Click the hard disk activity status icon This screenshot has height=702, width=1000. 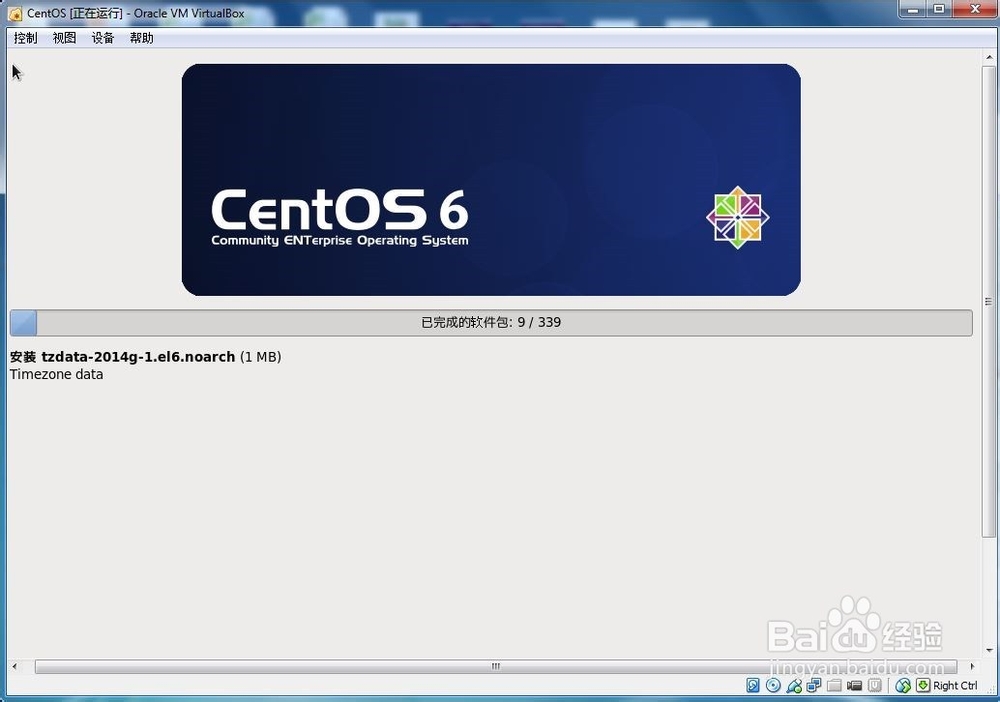tap(753, 685)
